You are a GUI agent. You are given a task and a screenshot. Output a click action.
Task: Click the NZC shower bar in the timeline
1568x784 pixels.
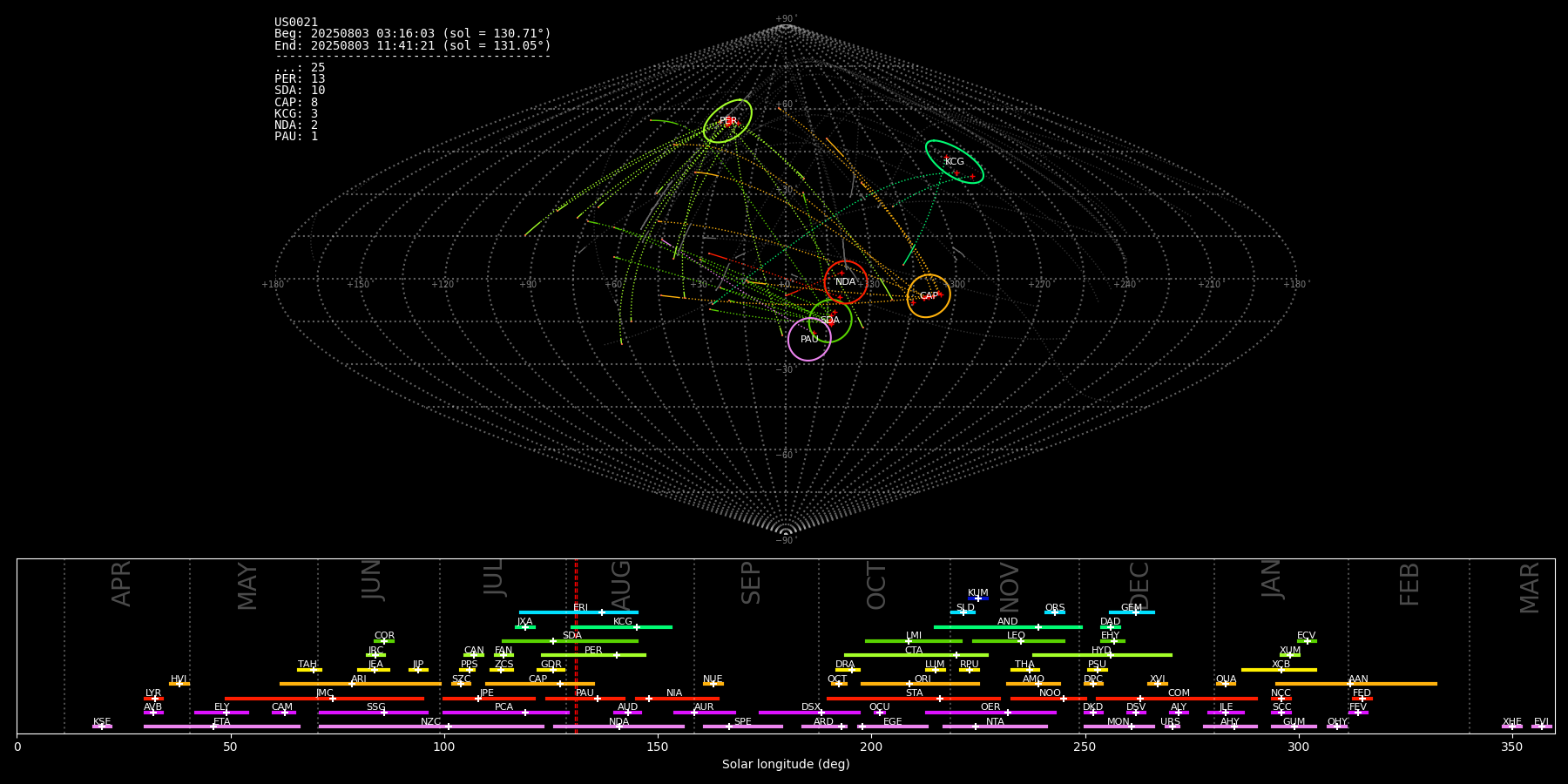click(431, 726)
